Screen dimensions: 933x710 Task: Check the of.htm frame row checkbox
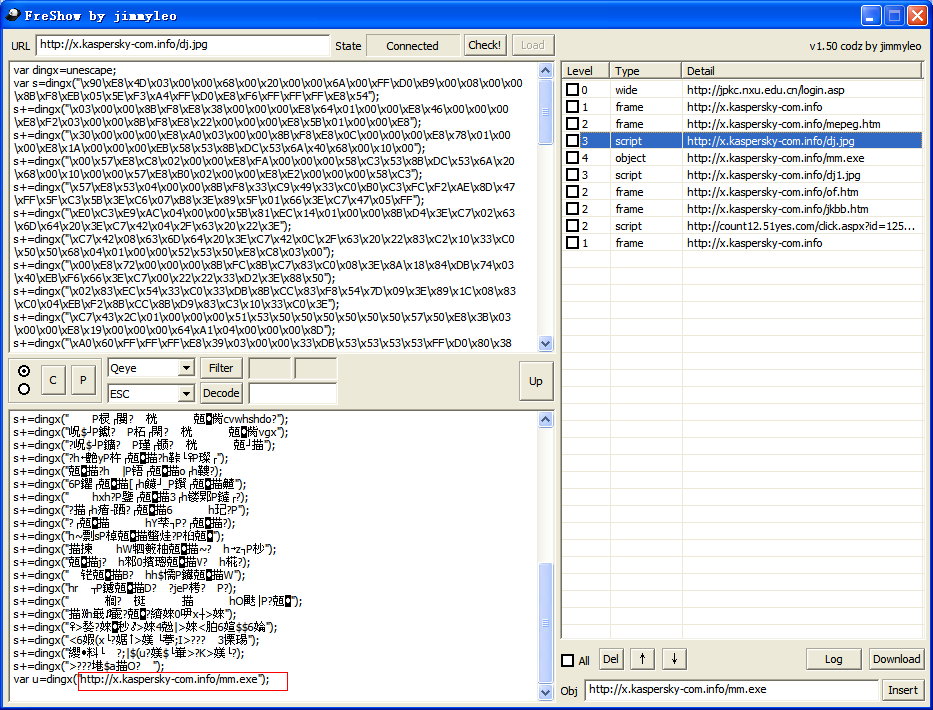click(572, 192)
